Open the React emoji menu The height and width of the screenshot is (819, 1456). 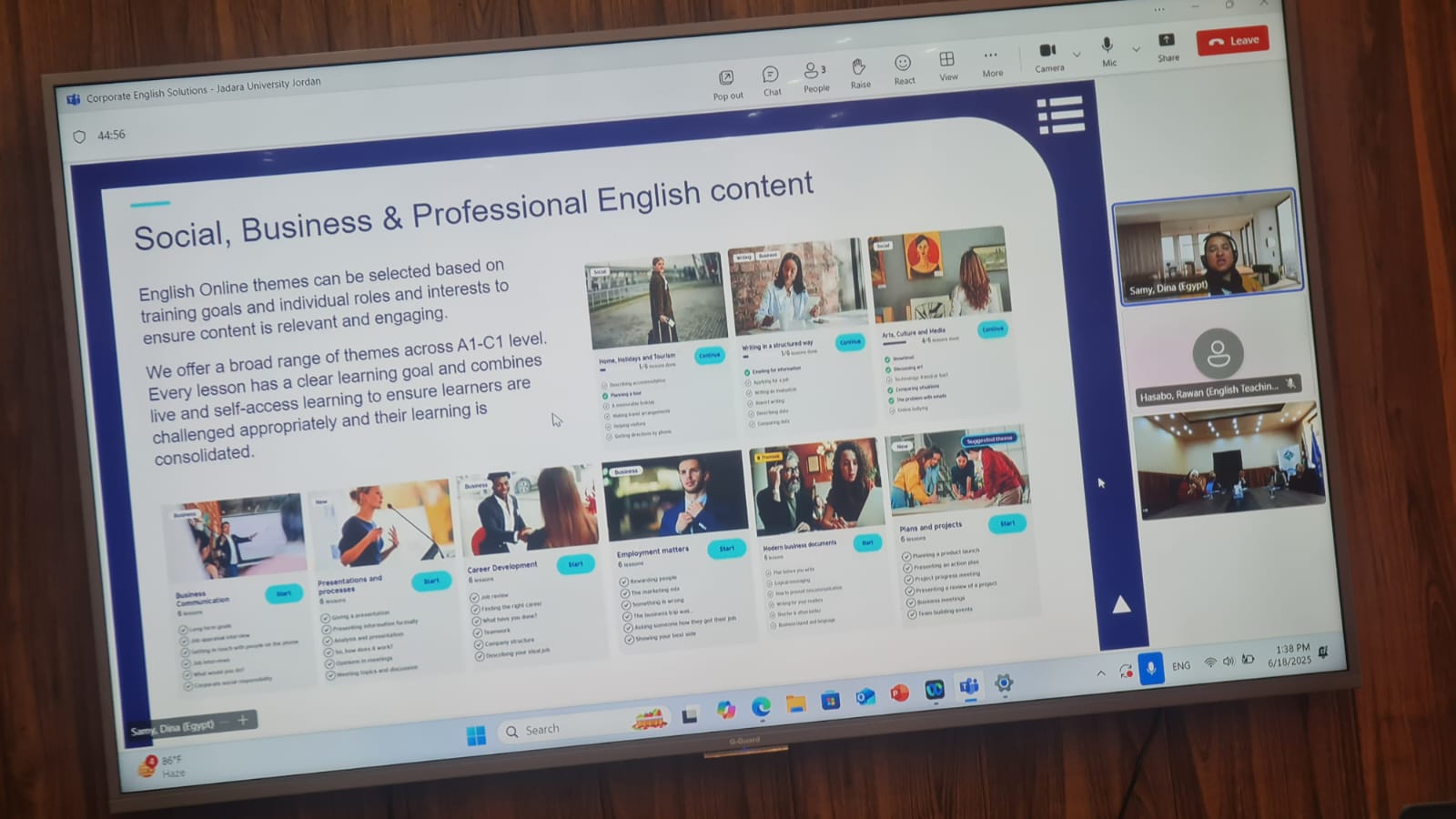click(x=903, y=67)
